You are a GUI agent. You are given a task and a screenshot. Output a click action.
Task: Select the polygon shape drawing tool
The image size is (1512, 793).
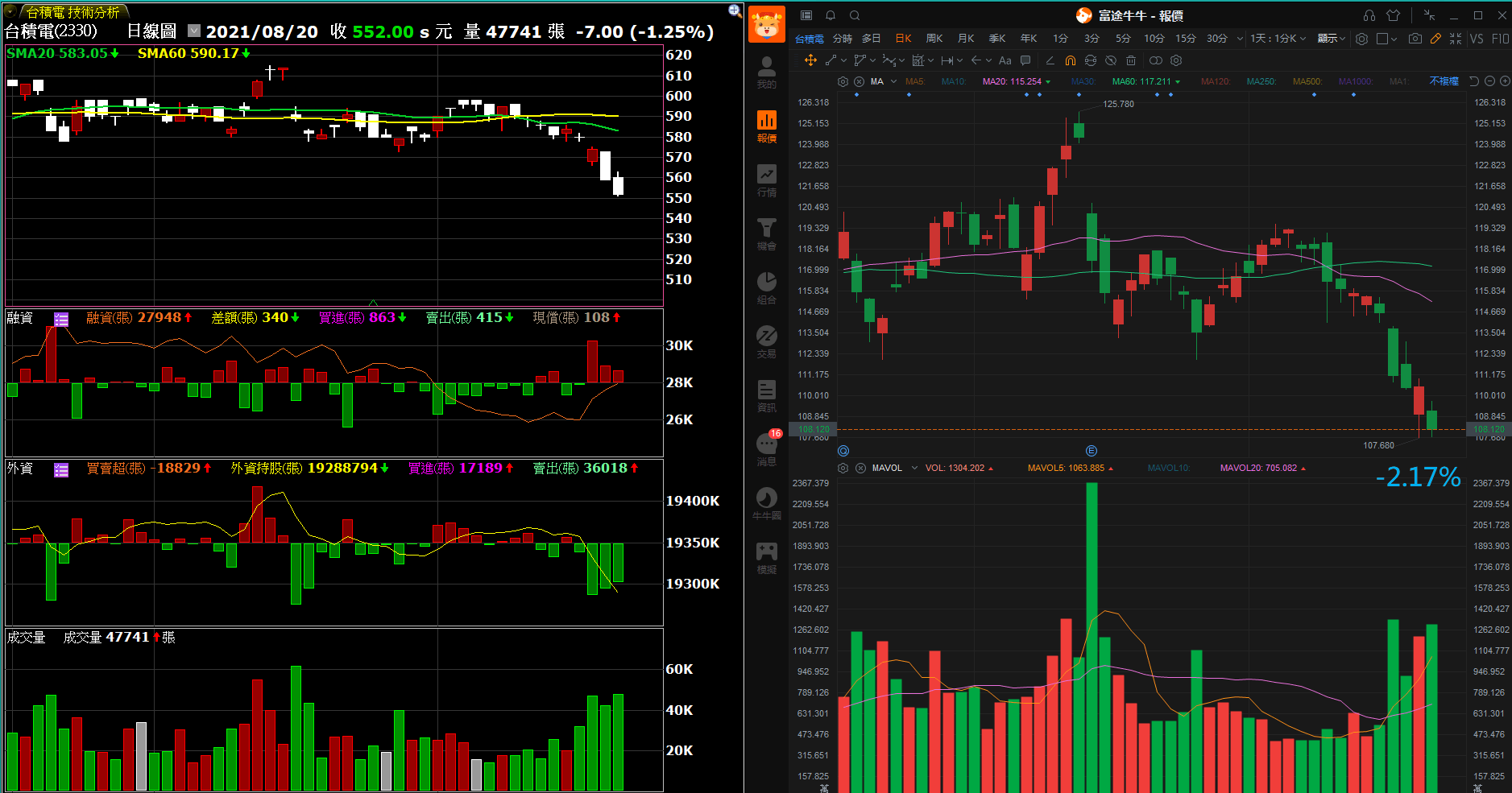point(860,60)
